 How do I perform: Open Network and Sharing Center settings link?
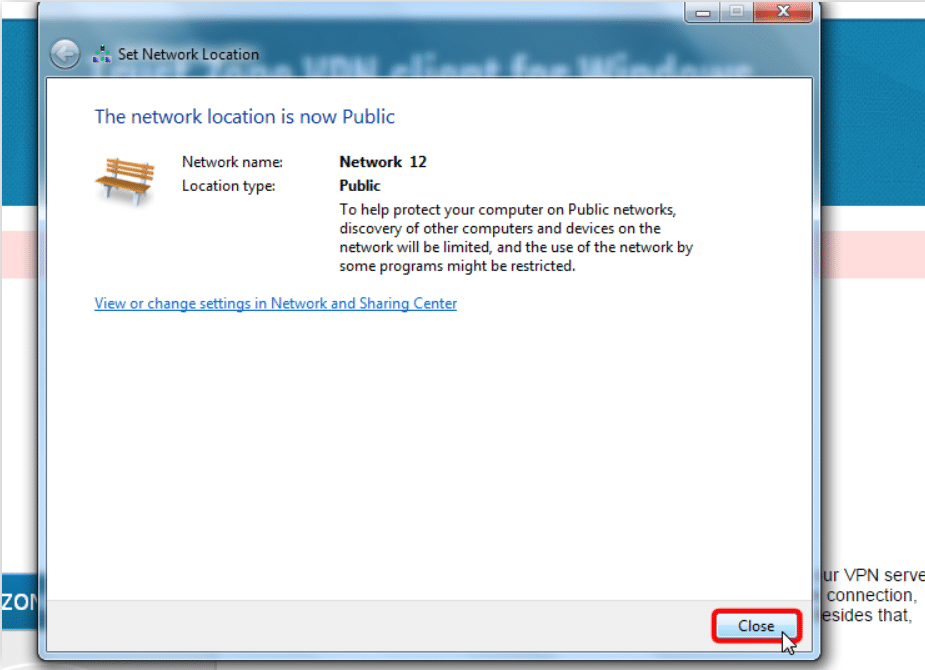275,303
